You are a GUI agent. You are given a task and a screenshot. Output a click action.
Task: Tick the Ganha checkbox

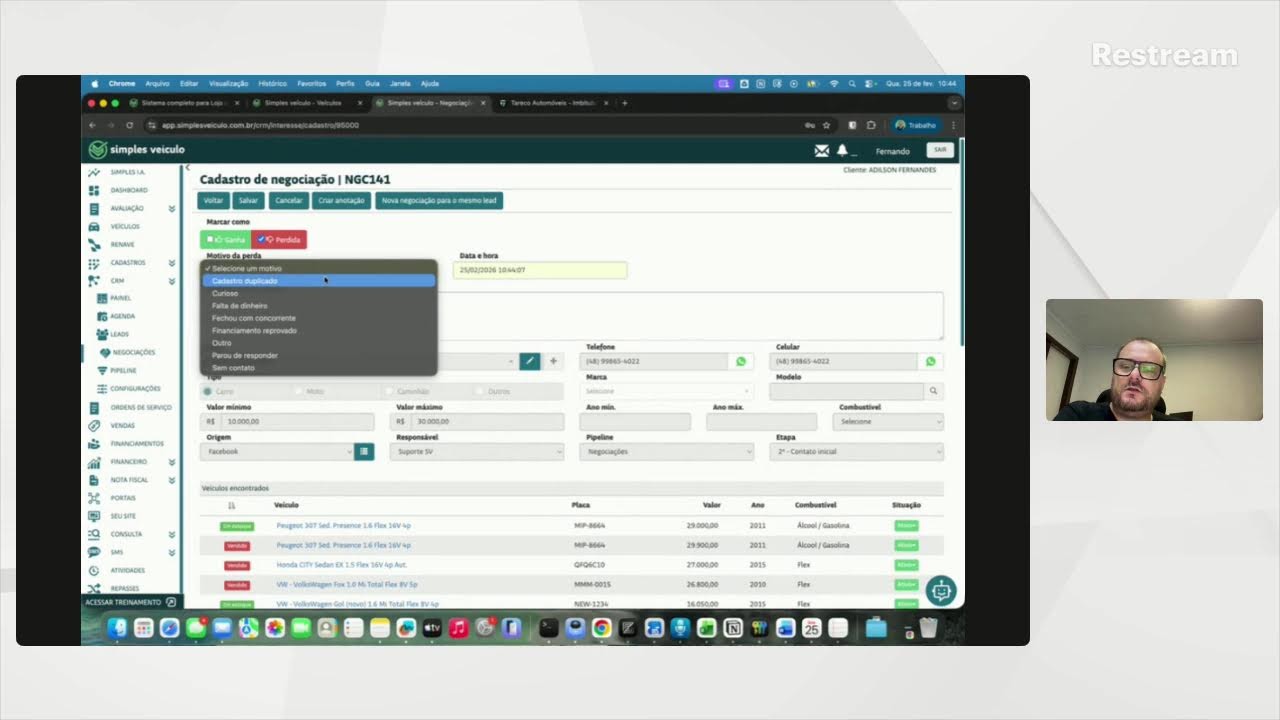point(210,240)
